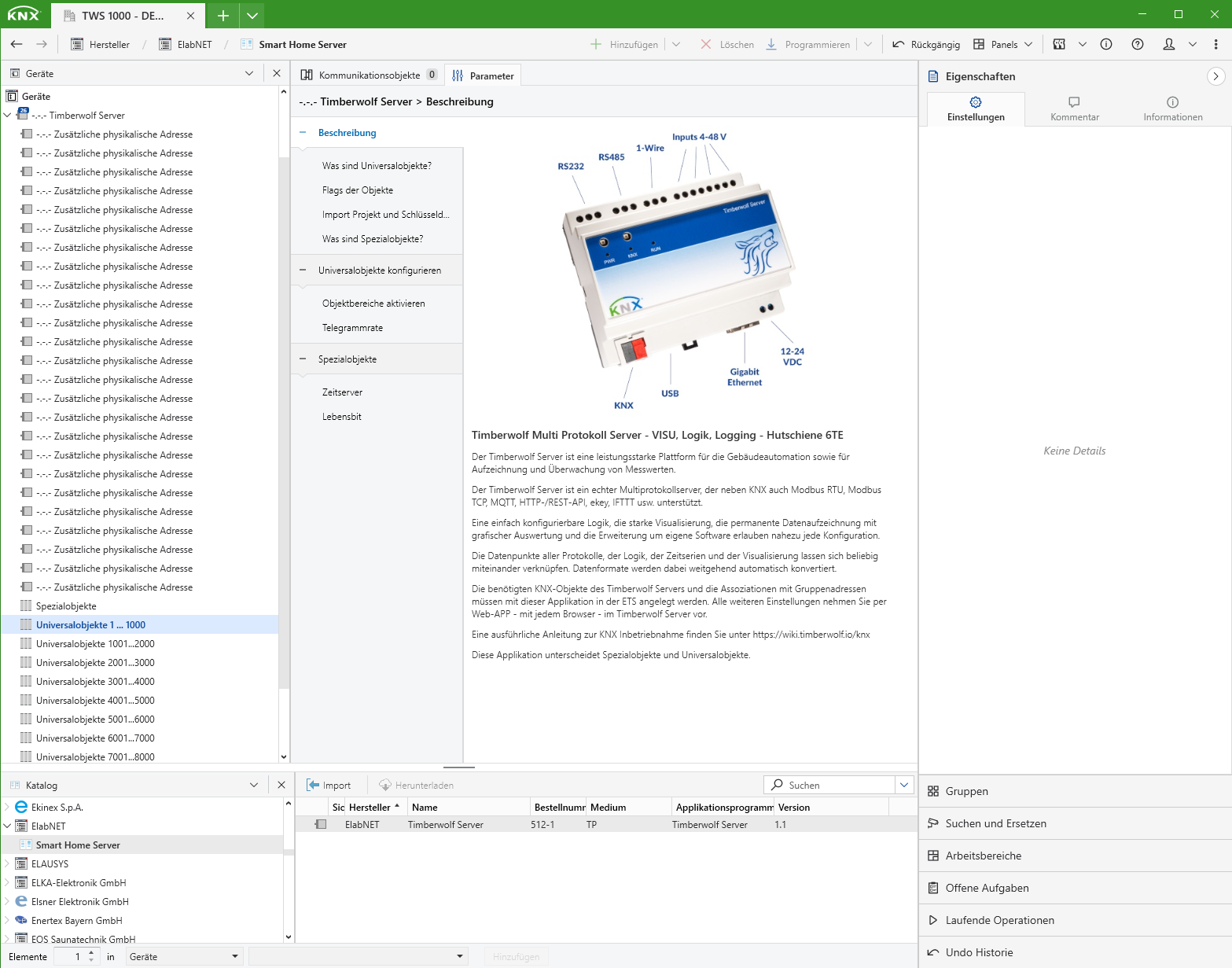Open 'Was sind Spezialobjekte?' page

pyautogui.click(x=373, y=239)
